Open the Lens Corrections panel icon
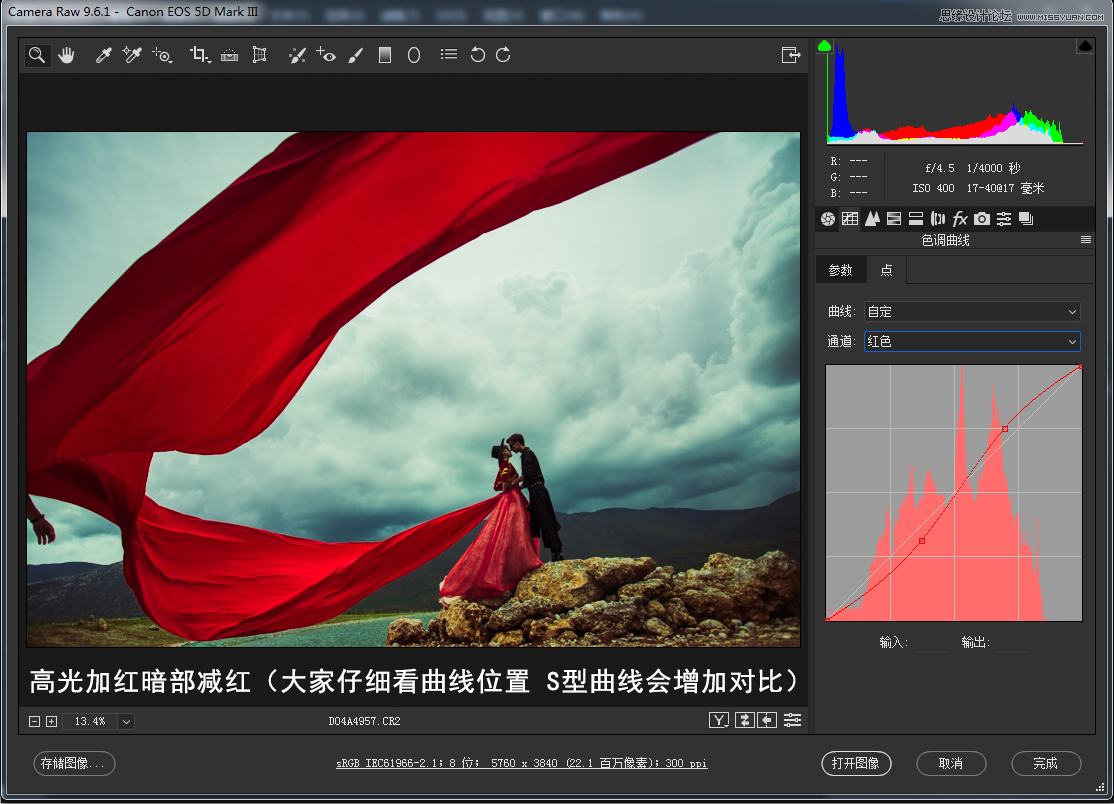This screenshot has width=1114, height=804. [938, 219]
